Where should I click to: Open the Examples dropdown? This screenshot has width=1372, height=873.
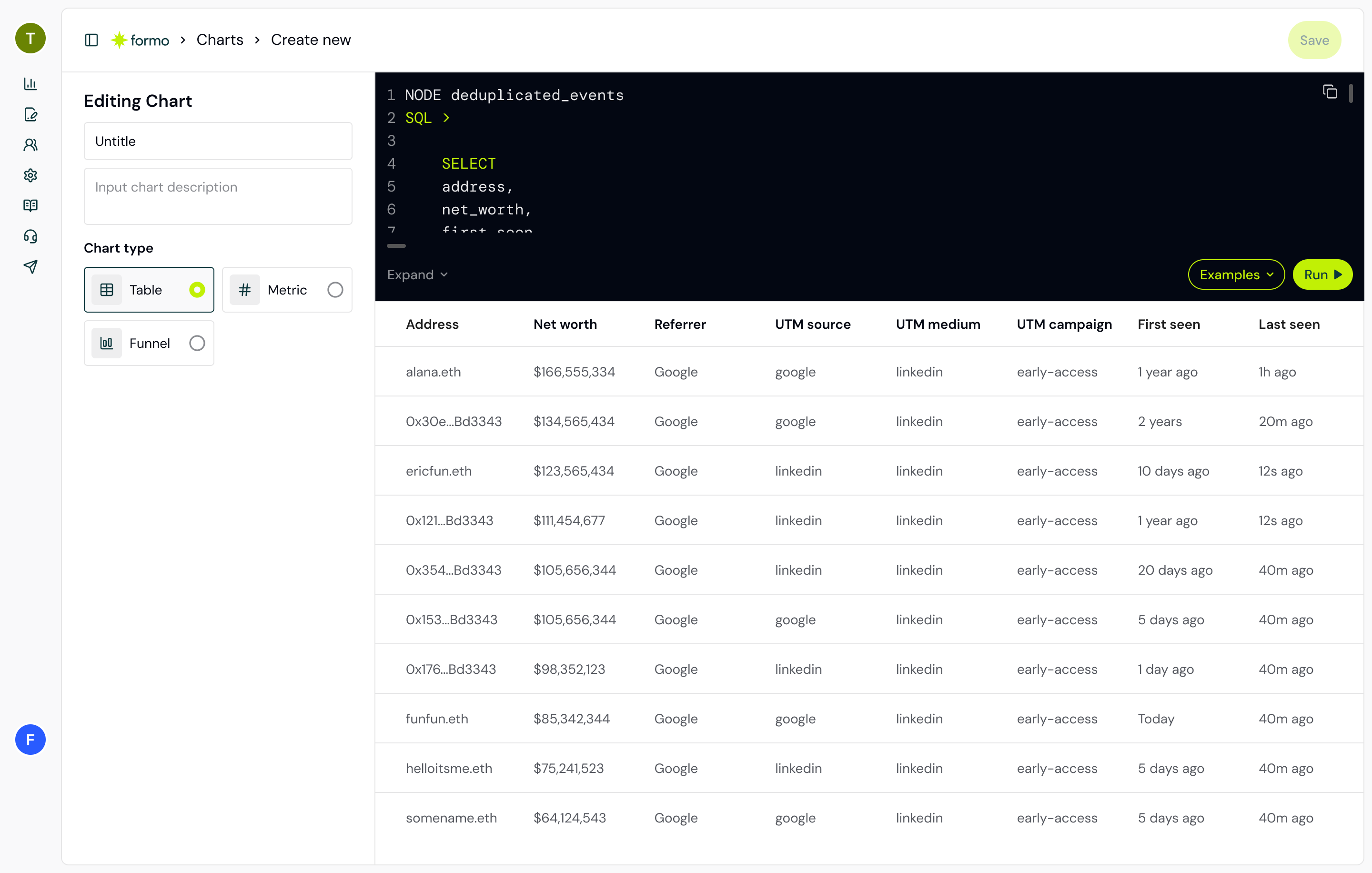click(1236, 274)
